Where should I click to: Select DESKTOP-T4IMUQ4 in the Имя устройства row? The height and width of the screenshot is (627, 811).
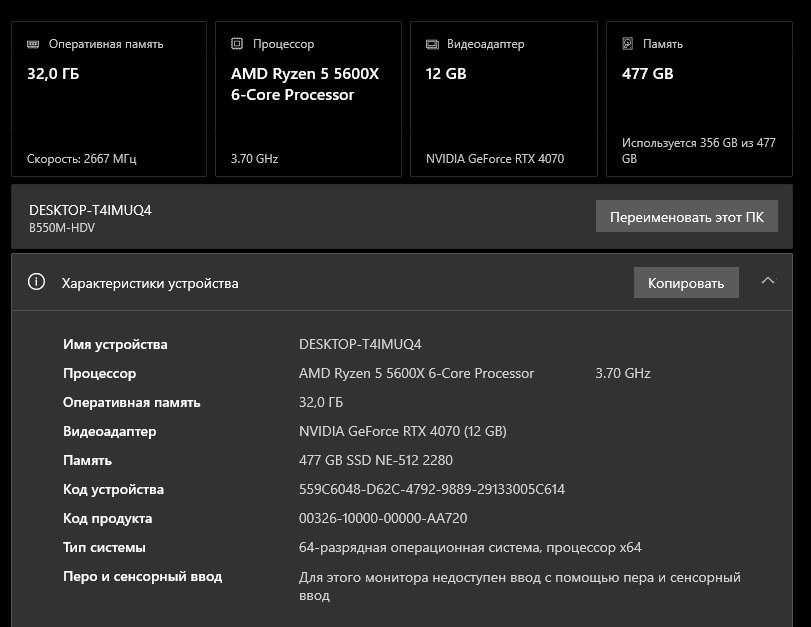tap(360, 345)
